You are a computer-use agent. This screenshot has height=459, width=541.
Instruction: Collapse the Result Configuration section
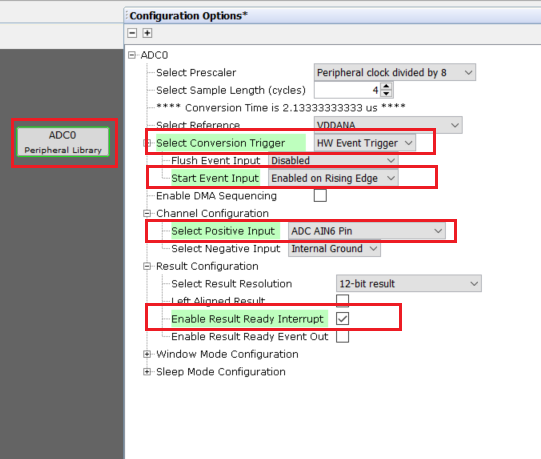147,266
